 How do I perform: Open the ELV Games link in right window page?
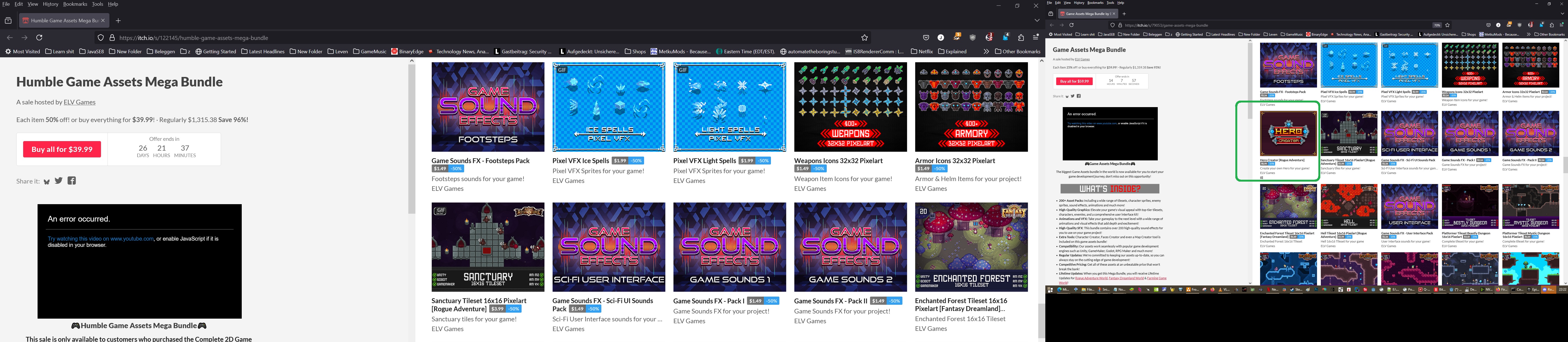click(x=1082, y=60)
